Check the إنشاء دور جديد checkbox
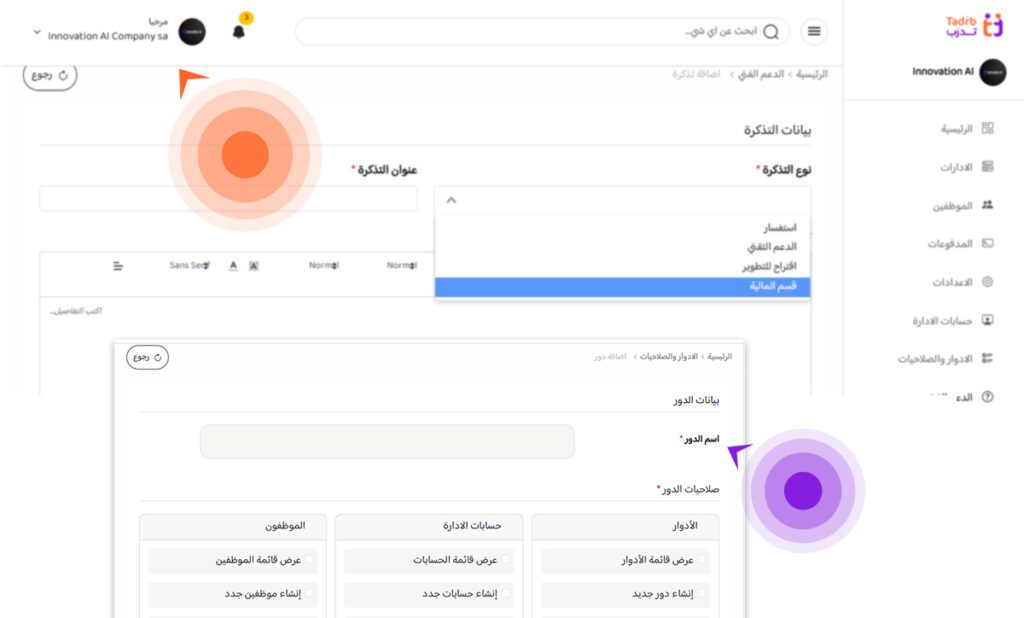Image resolution: width=1024 pixels, height=618 pixels. [x=702, y=593]
